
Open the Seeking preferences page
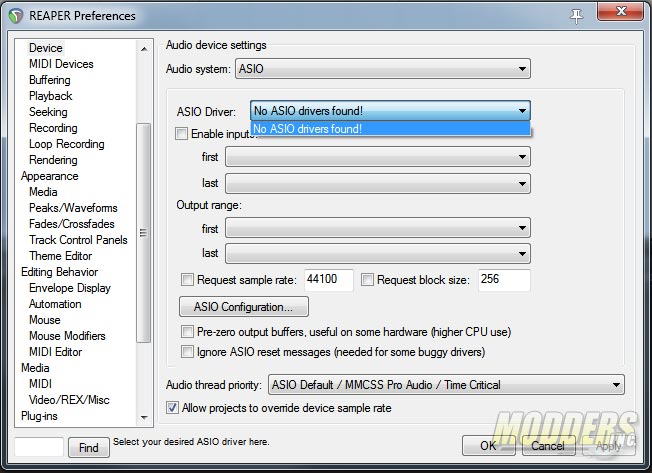tap(48, 112)
